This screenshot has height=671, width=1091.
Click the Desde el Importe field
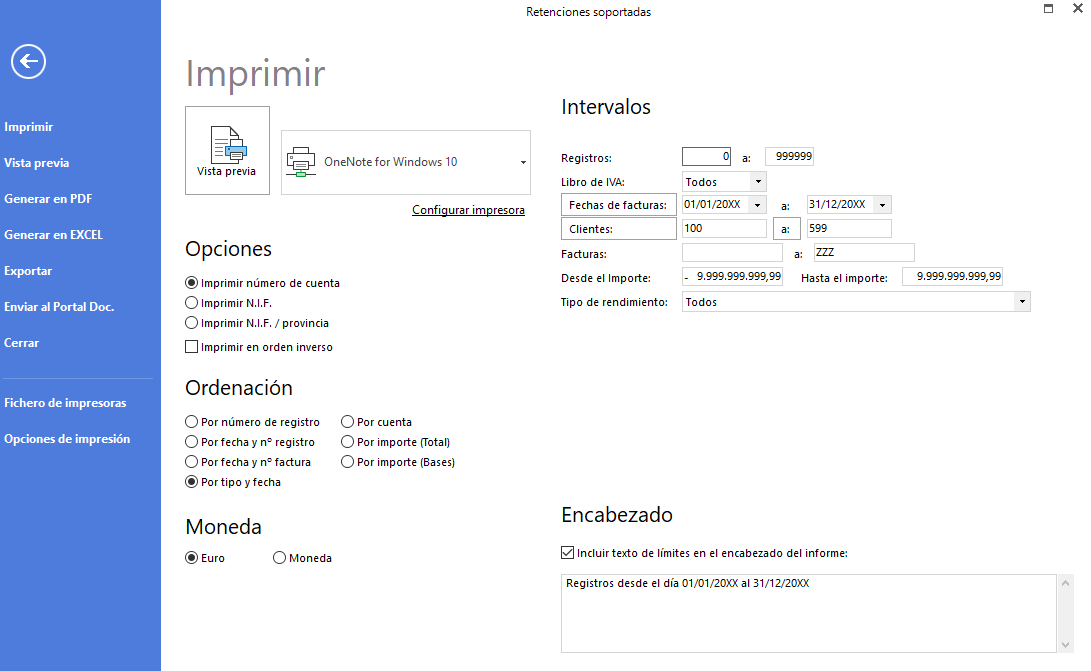732,276
